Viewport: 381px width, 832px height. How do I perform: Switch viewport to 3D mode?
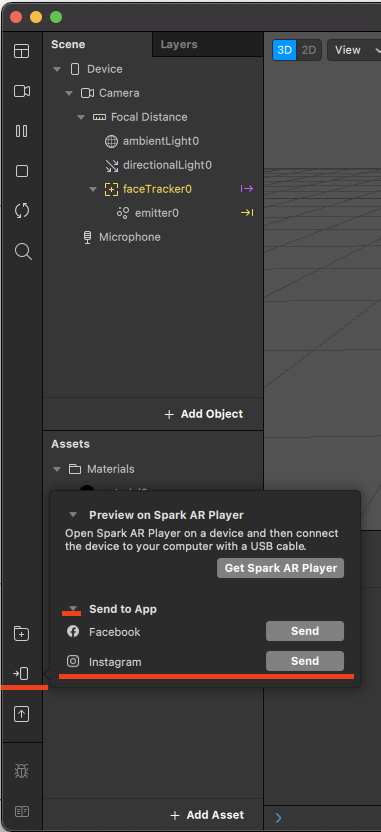(x=285, y=50)
